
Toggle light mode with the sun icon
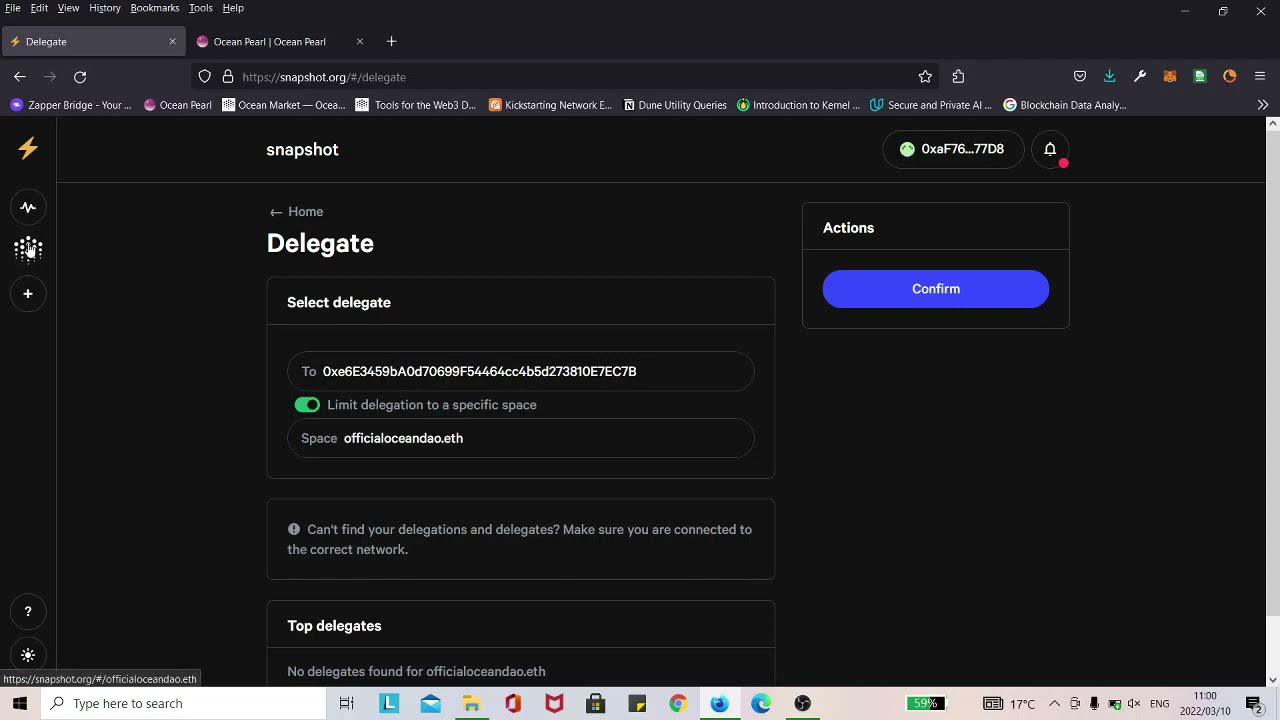pos(28,655)
